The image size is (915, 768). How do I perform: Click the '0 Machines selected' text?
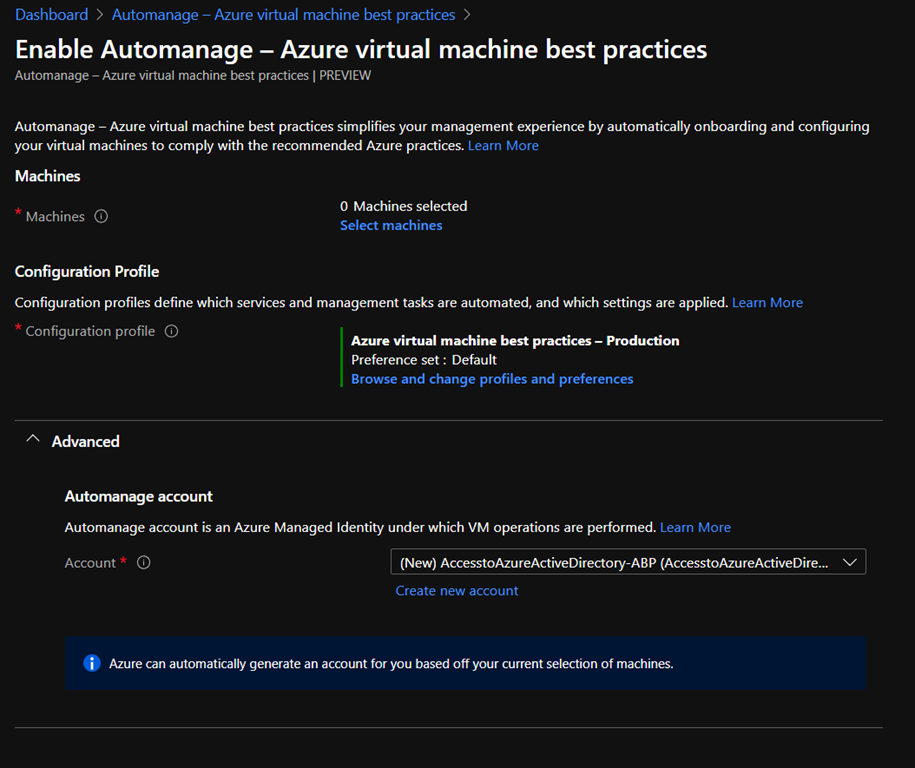coord(404,206)
